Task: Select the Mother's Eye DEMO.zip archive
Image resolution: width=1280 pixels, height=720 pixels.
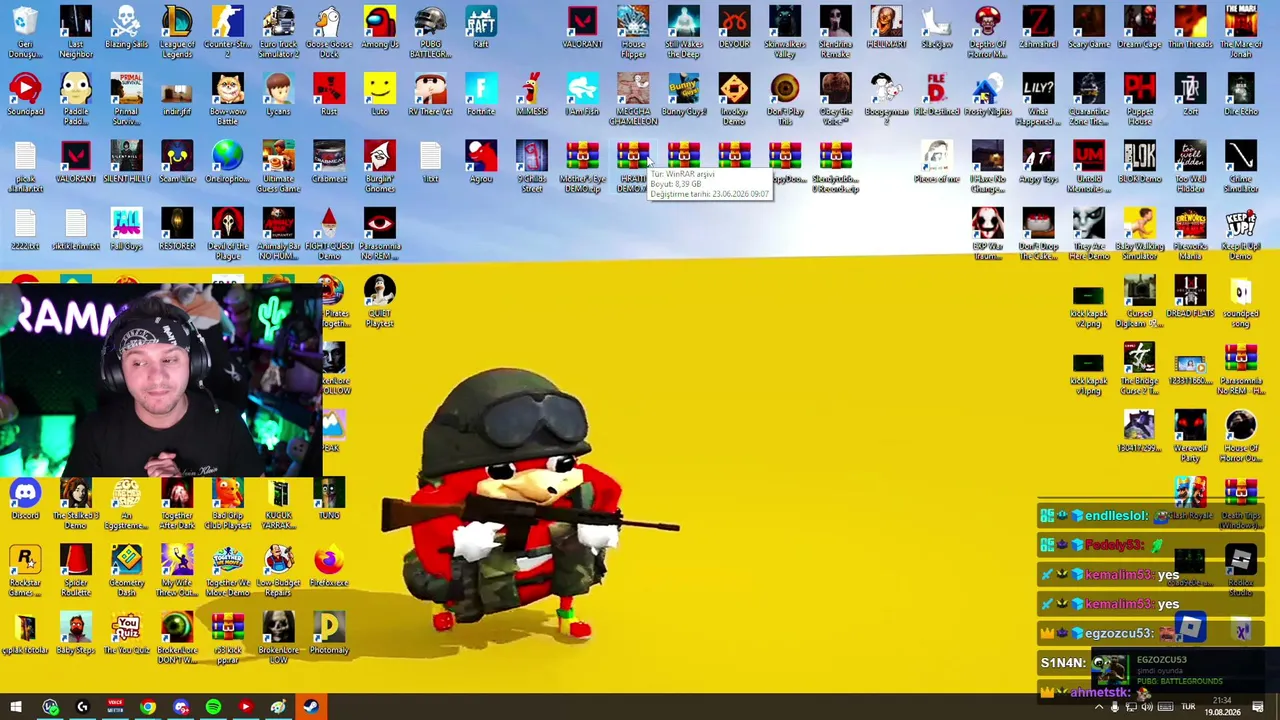Action: point(582,166)
